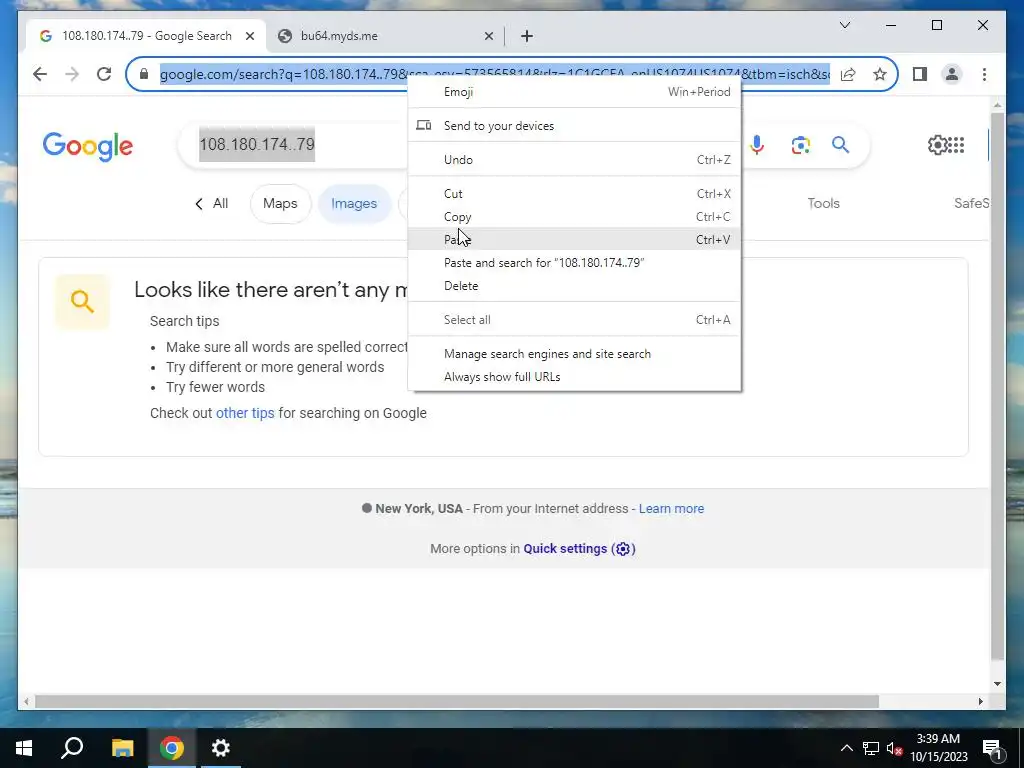Screen dimensions: 1024x768
Task: Select Emoji in the context menu
Action: [574, 92]
